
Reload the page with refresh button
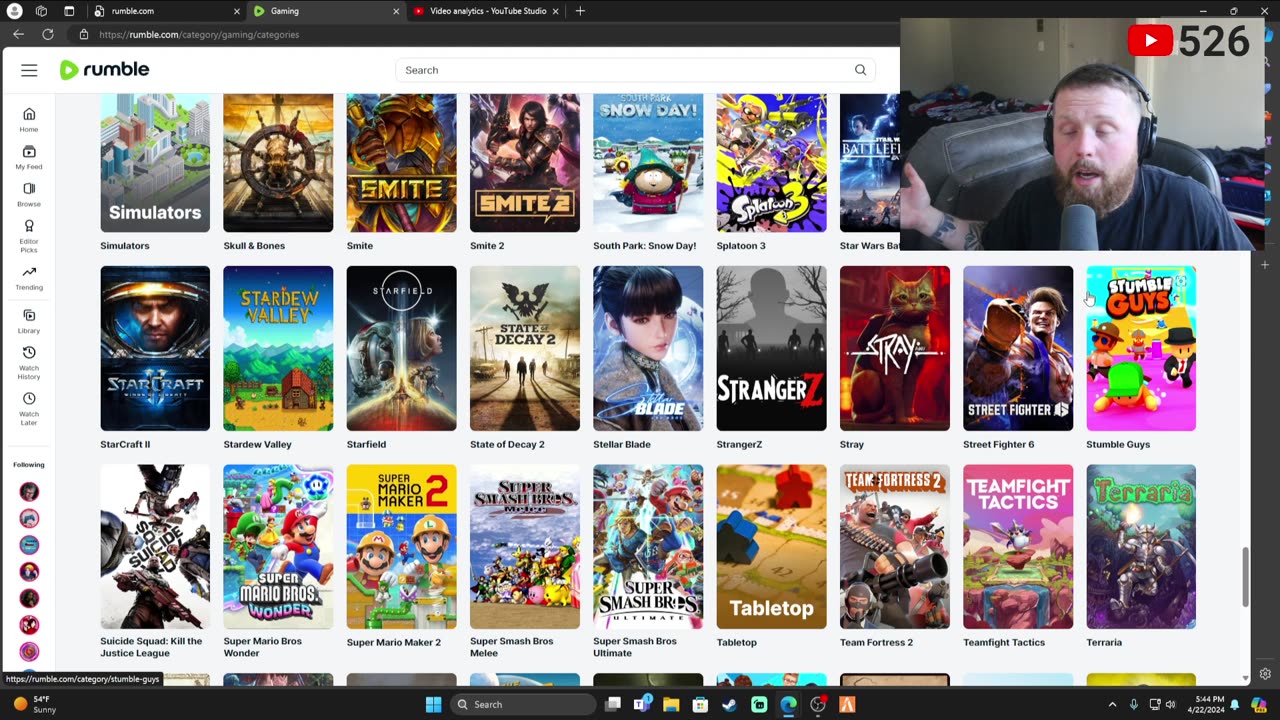[x=47, y=34]
